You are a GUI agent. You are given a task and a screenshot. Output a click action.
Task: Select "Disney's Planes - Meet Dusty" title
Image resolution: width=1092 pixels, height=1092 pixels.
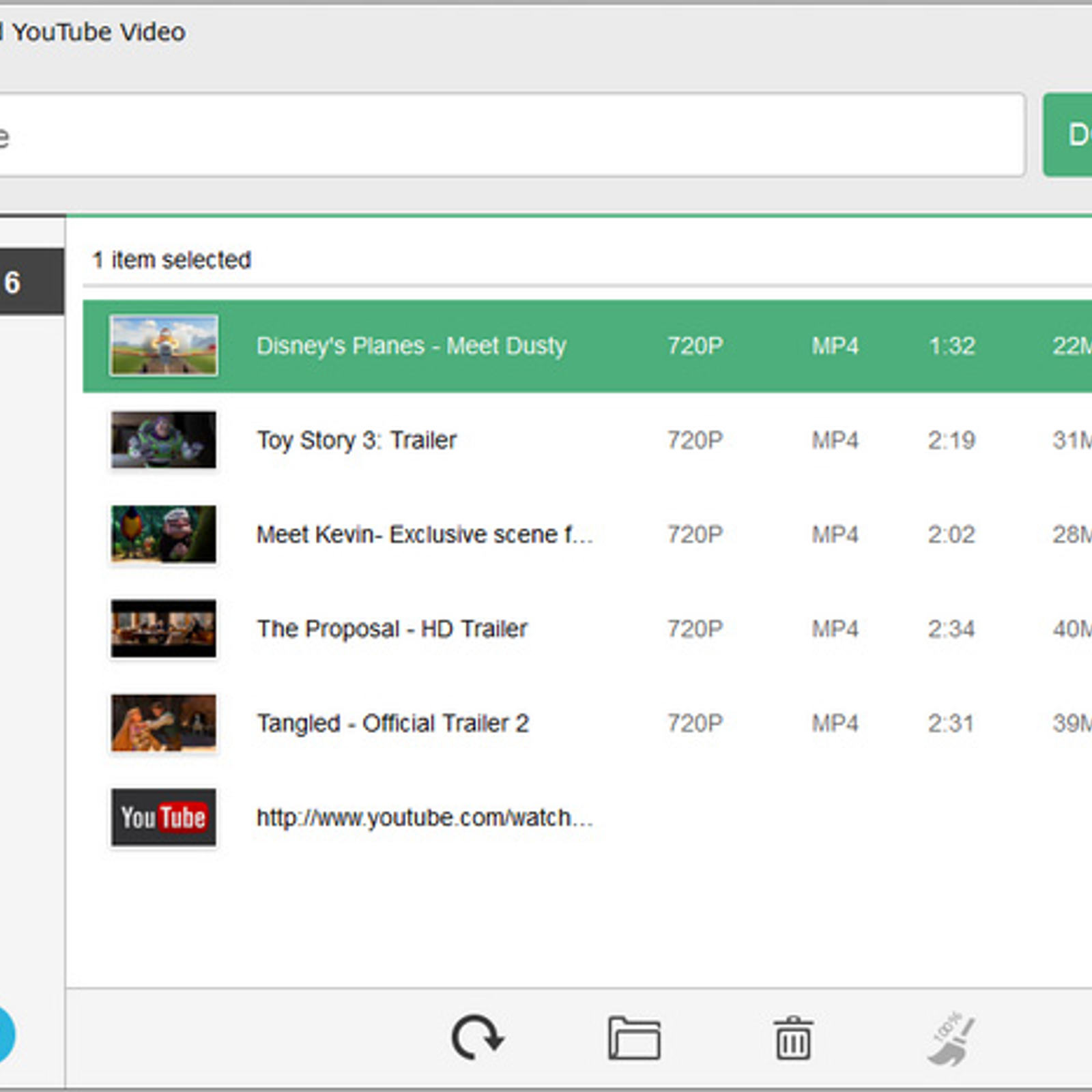tap(412, 346)
